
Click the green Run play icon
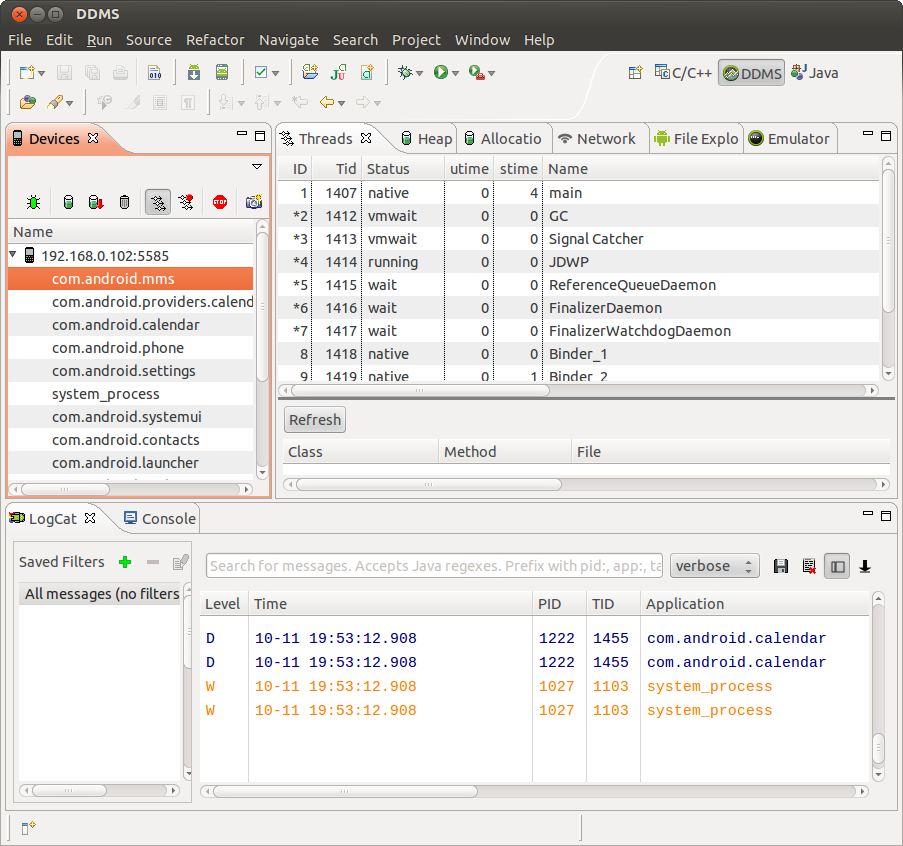[x=441, y=73]
